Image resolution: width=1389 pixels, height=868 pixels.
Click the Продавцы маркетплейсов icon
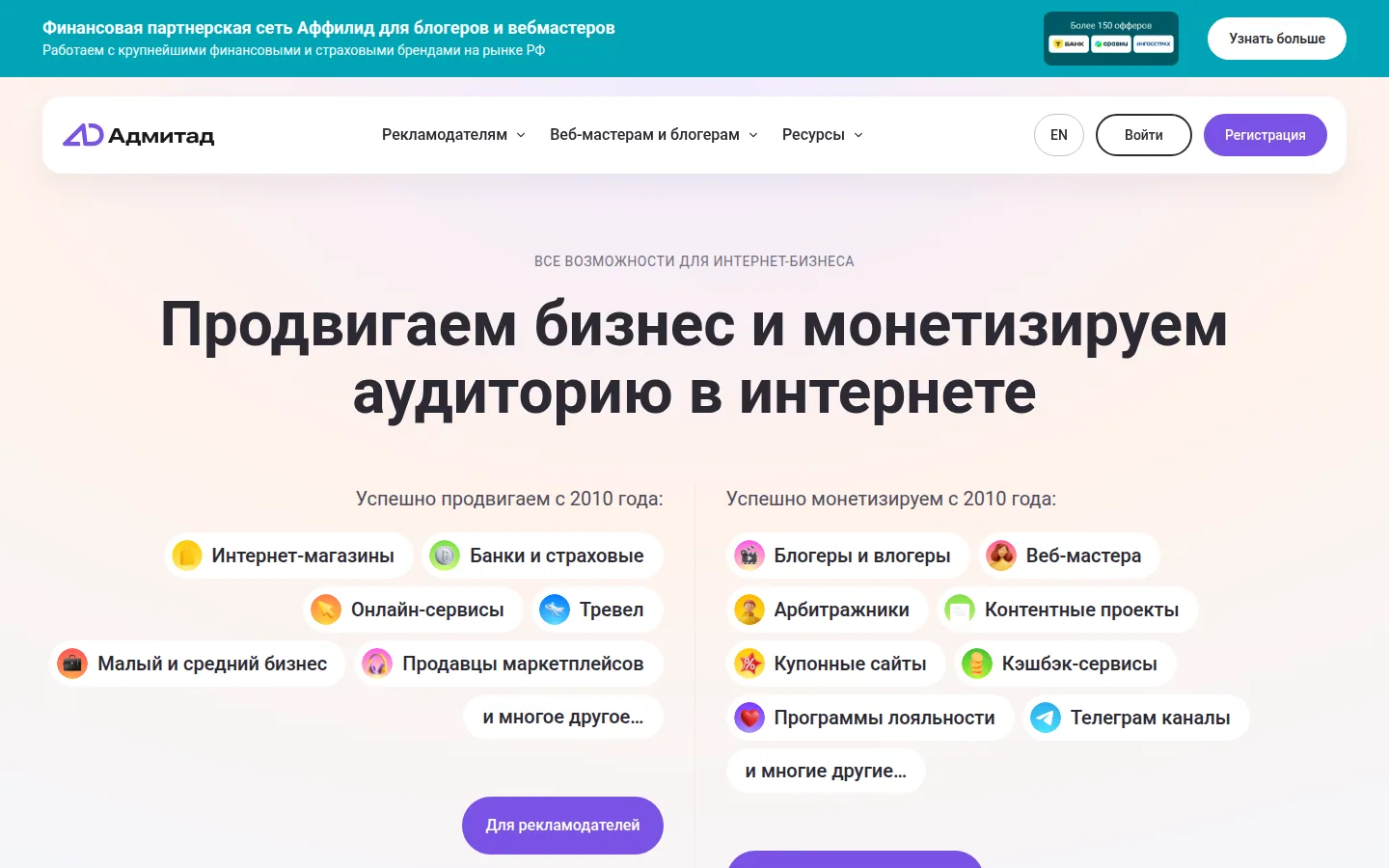377,664
